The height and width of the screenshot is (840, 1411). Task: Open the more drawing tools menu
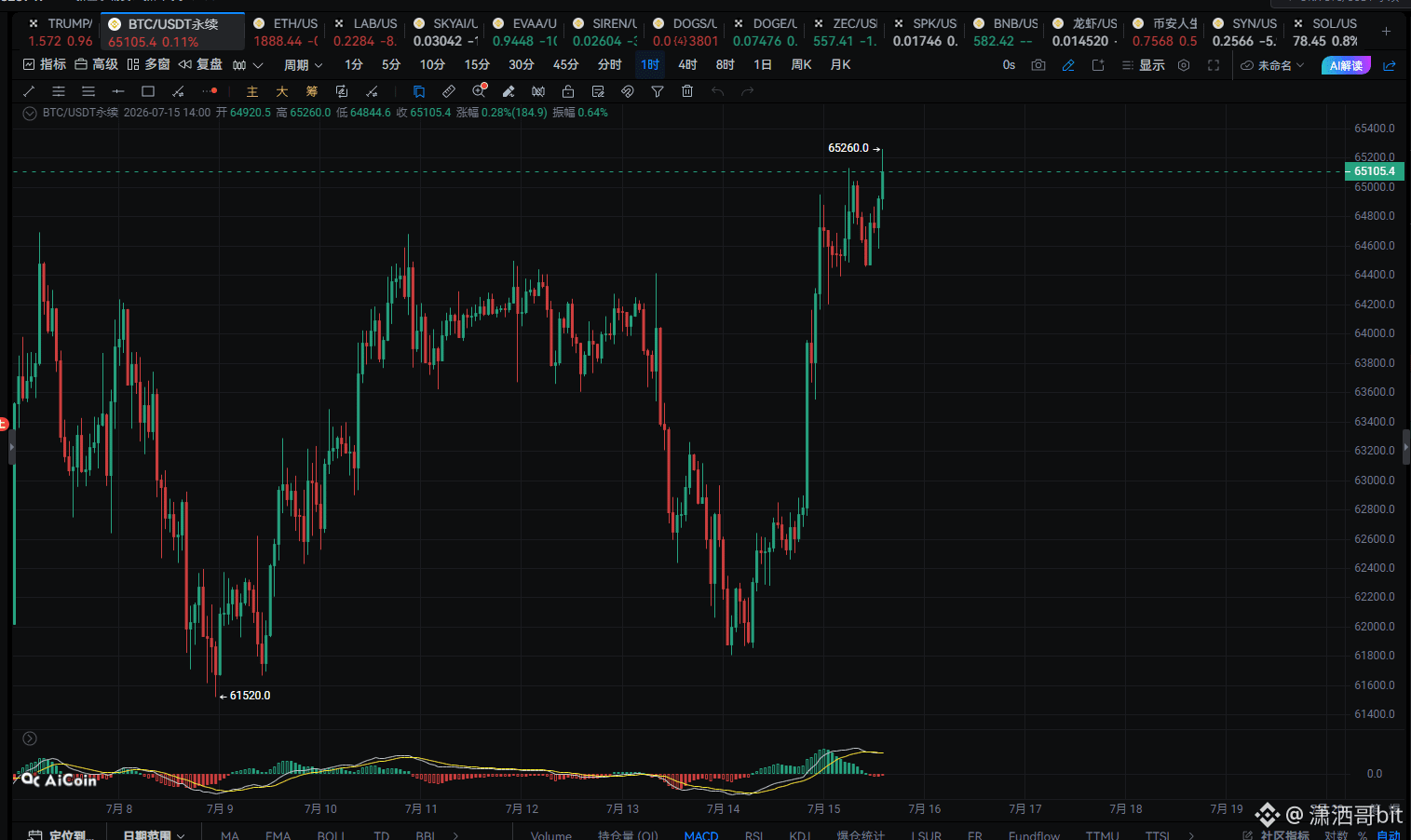(210, 91)
